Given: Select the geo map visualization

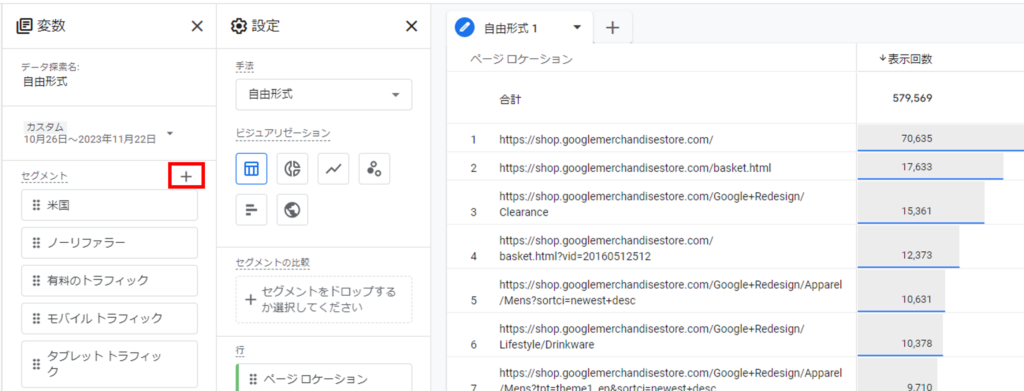Looking at the screenshot, I should coord(292,210).
